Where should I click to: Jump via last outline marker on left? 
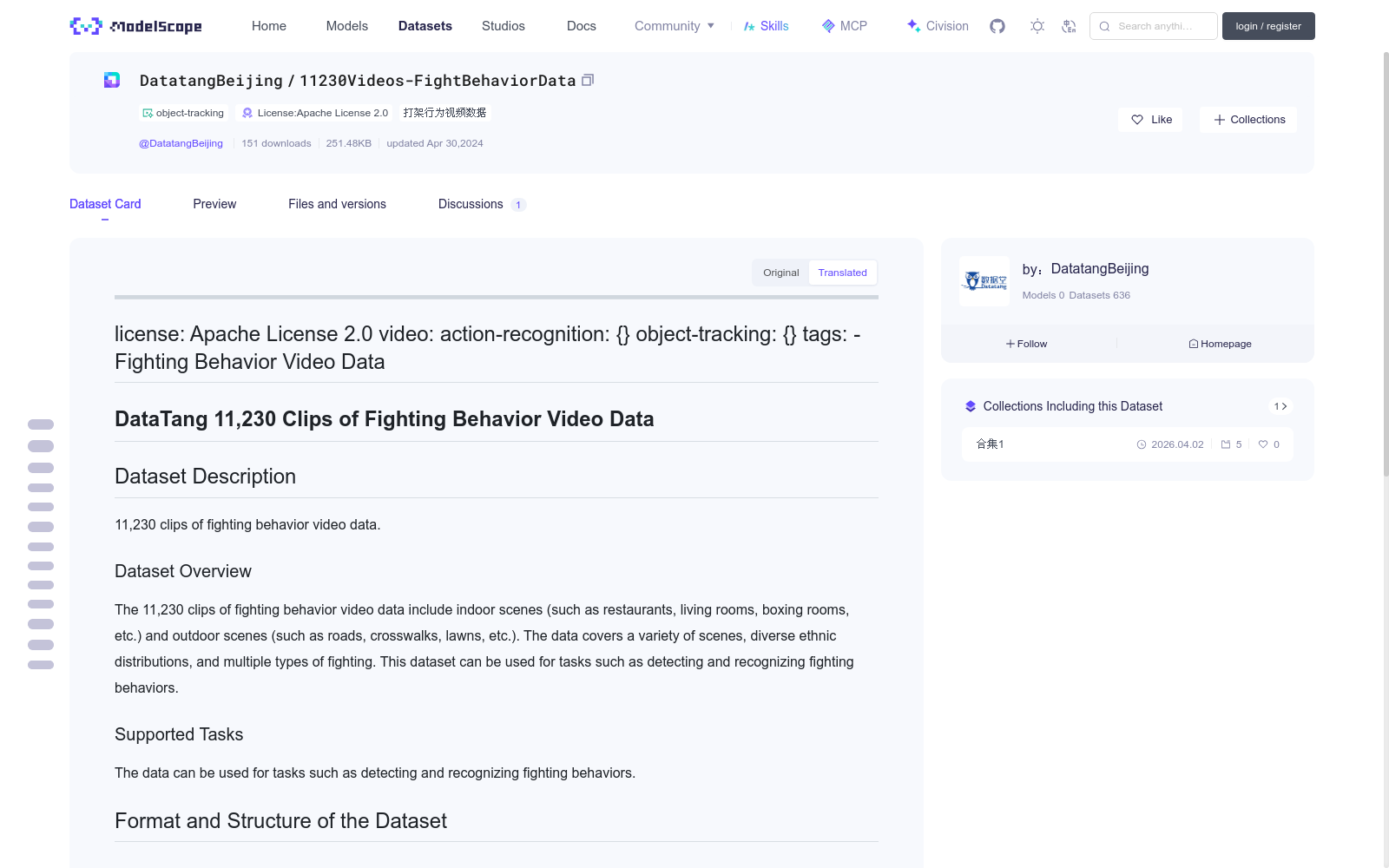click(x=41, y=665)
